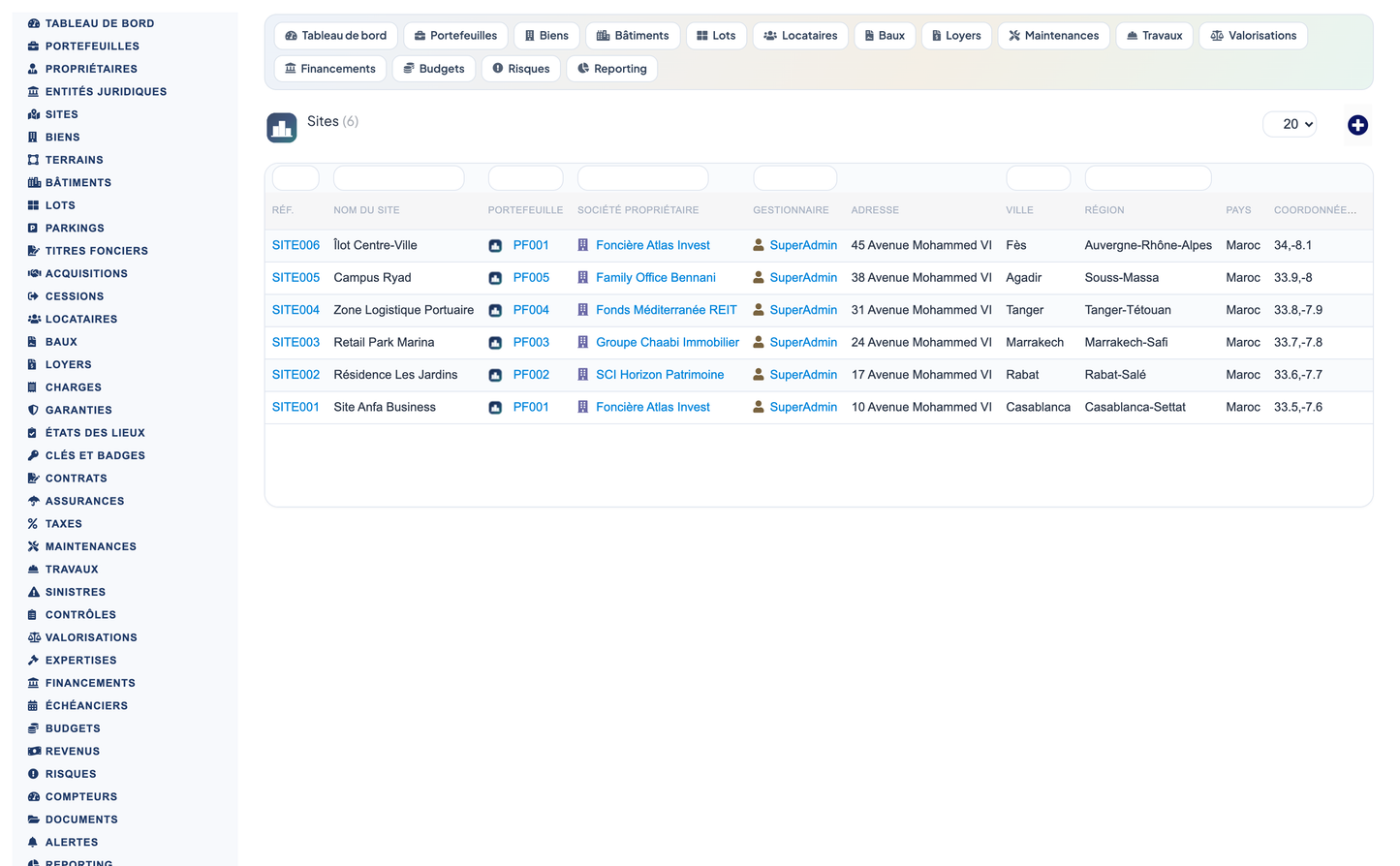
Task: Open Portefeuilles in the sidebar
Action: [92, 46]
